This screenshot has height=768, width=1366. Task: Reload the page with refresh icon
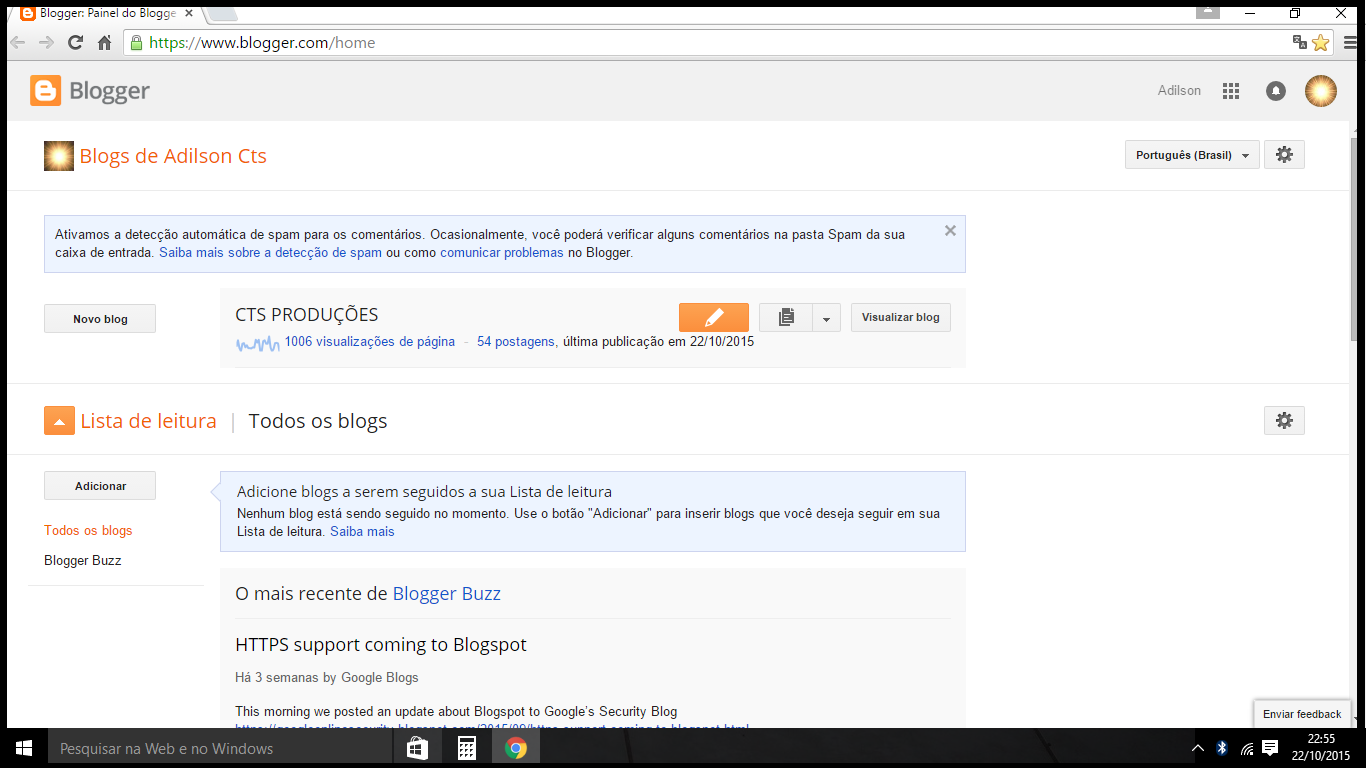point(75,43)
